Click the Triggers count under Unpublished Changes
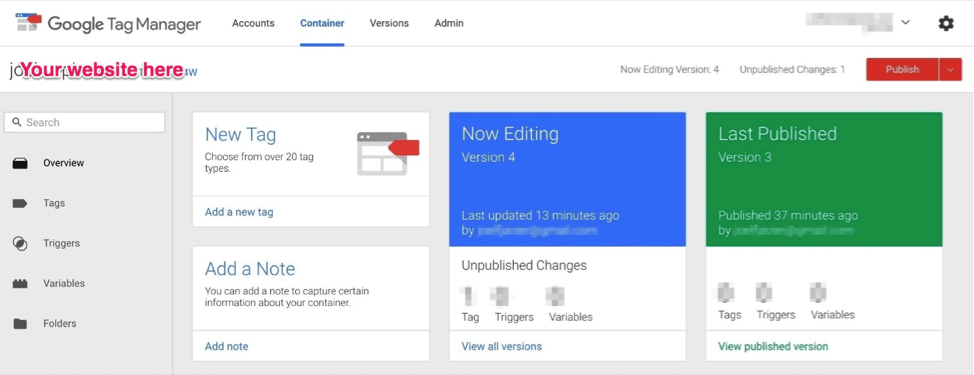This screenshot has width=974, height=375. 501,296
